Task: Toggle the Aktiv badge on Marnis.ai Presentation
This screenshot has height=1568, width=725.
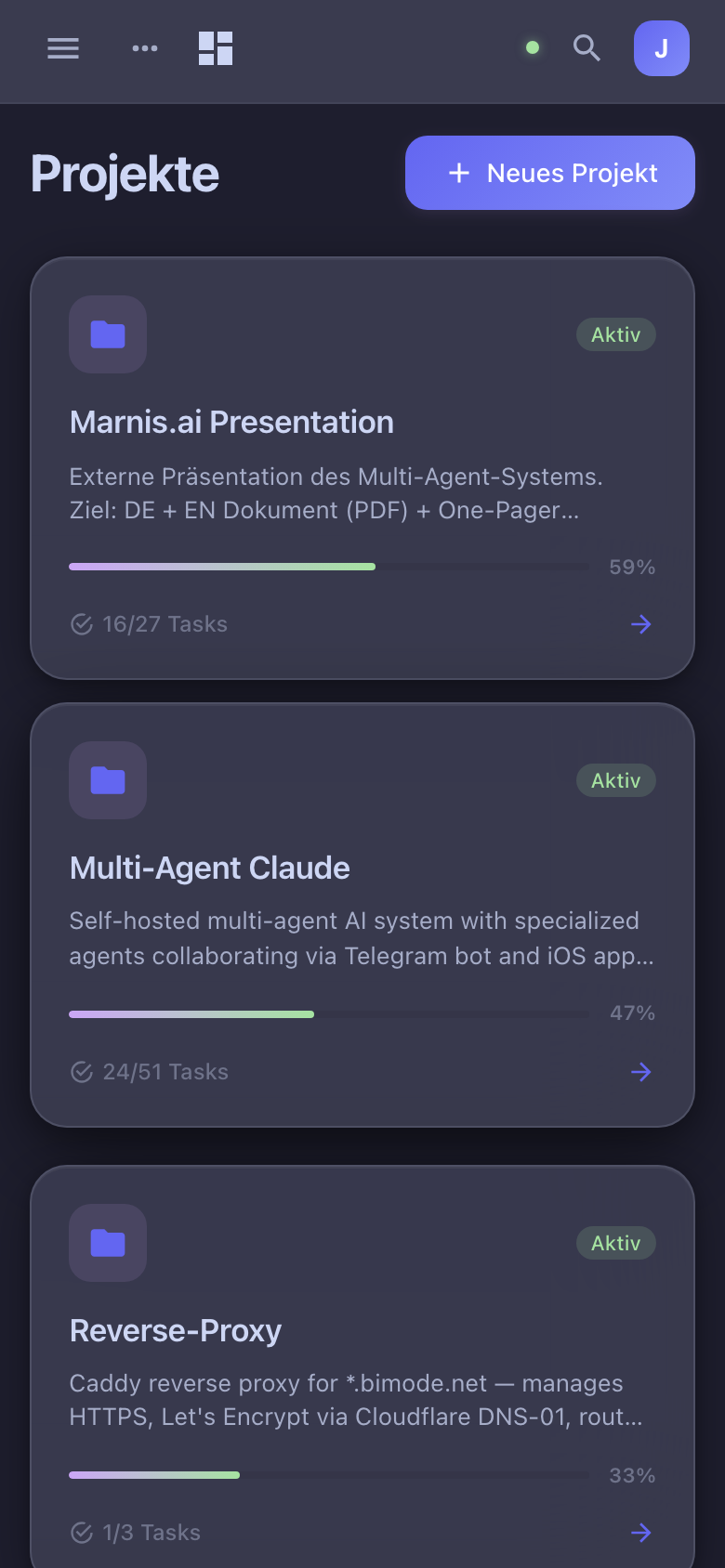Action: click(x=615, y=334)
